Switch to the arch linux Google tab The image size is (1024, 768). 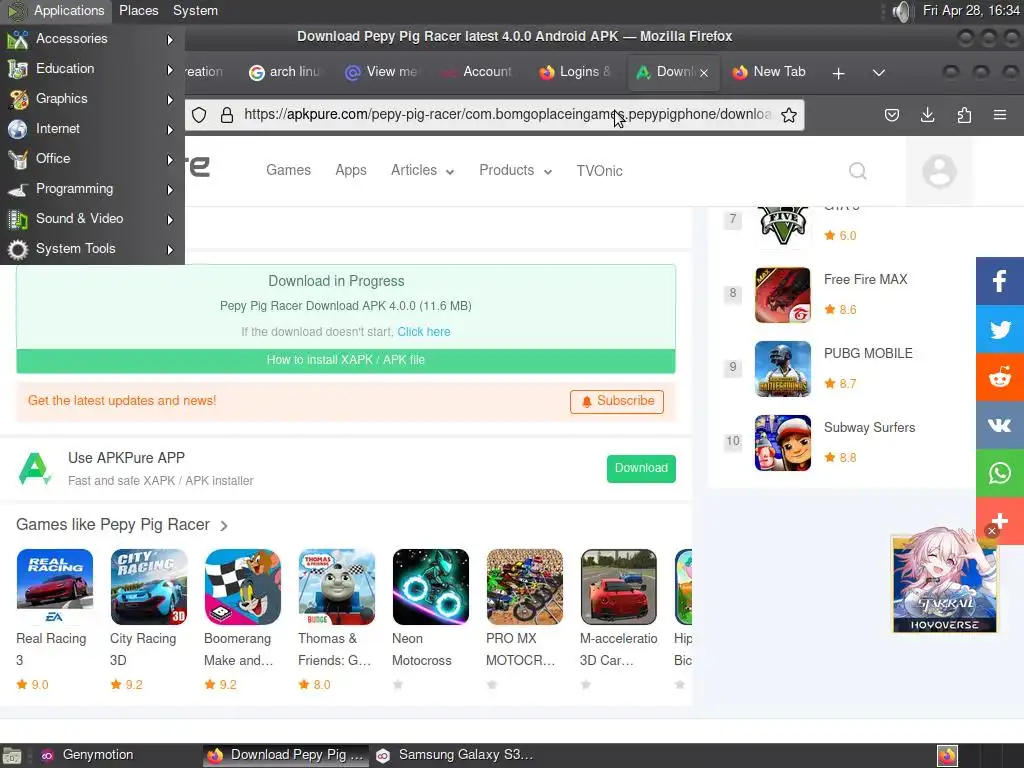tap(285, 72)
